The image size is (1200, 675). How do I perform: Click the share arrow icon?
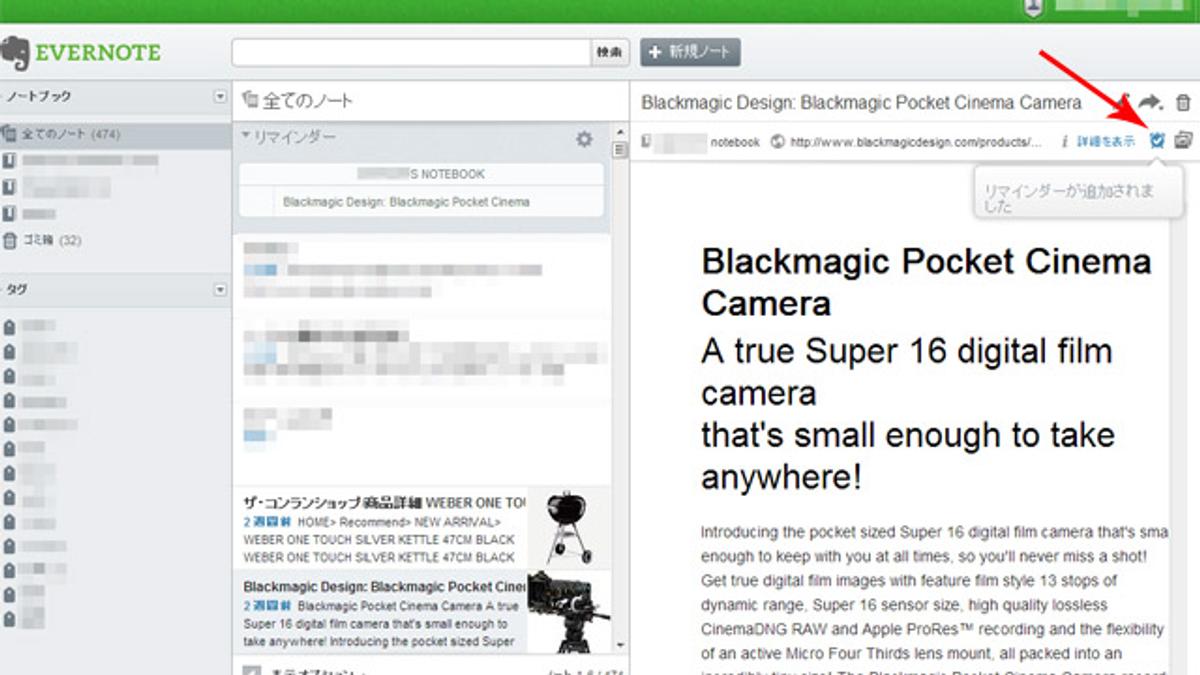coord(1150,102)
